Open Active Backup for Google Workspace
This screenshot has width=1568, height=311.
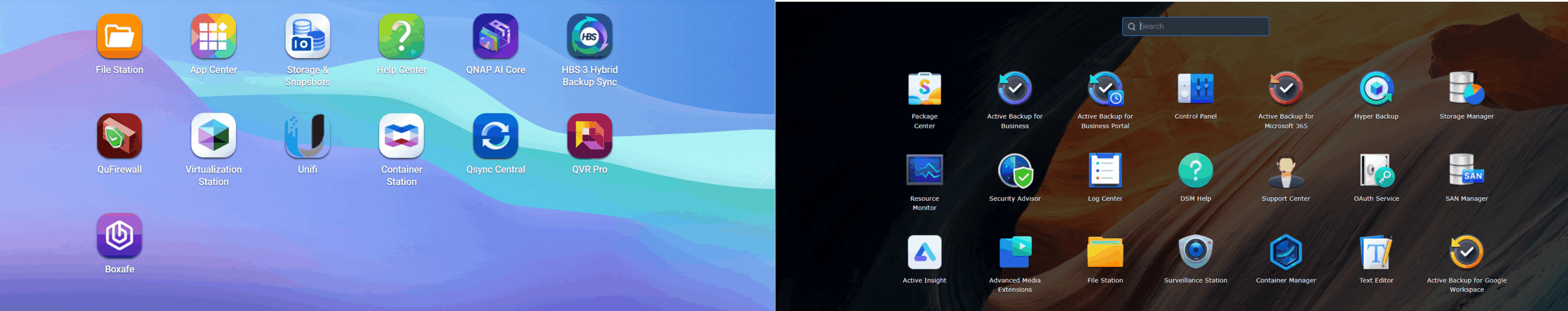1466,252
